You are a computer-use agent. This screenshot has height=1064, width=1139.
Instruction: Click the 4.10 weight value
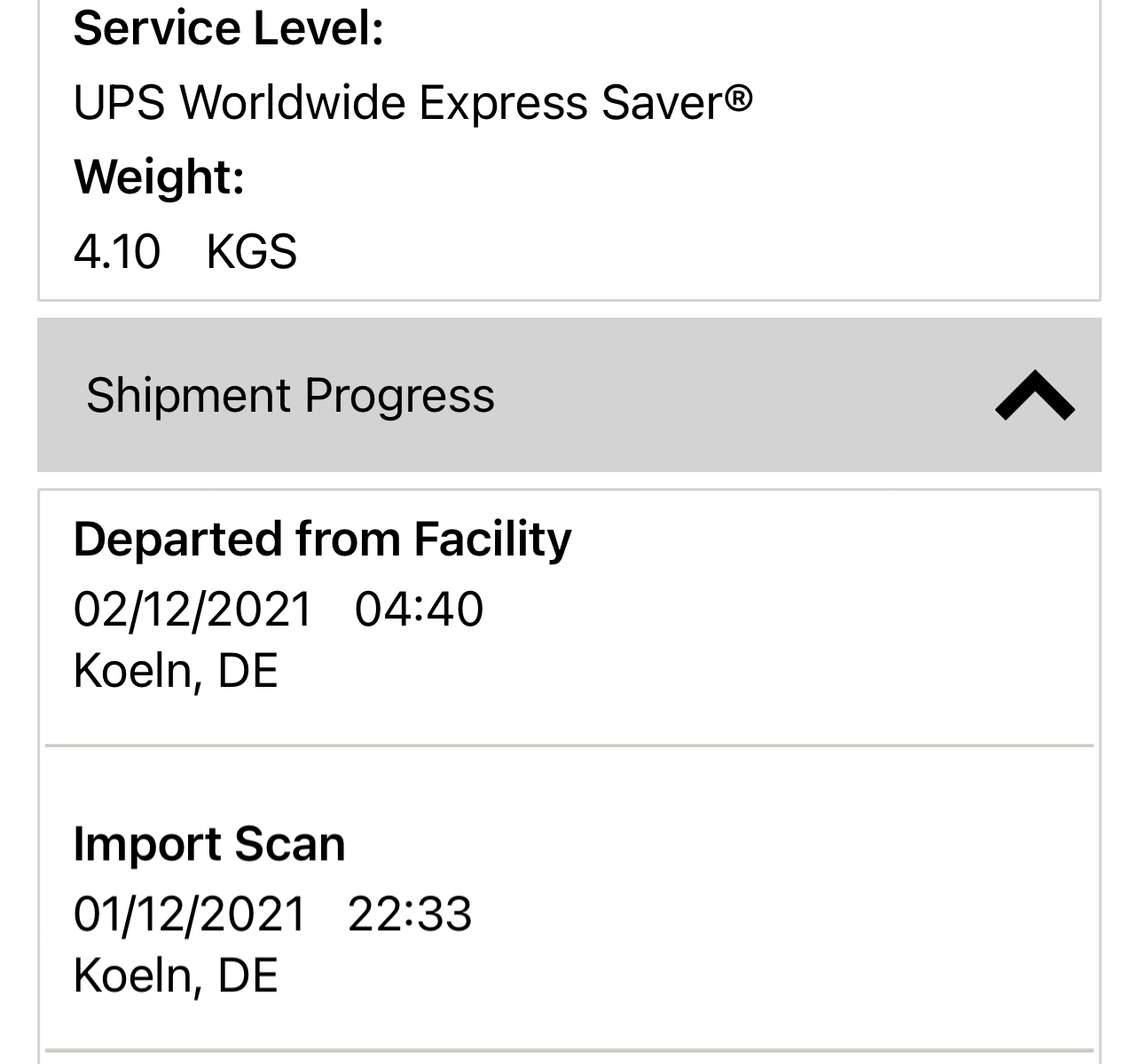[x=117, y=251]
